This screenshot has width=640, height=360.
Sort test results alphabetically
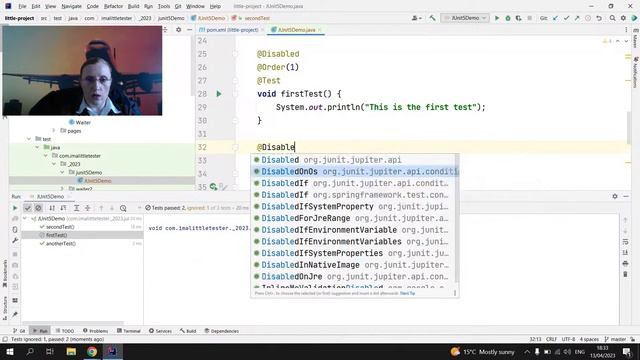[x=52, y=208]
